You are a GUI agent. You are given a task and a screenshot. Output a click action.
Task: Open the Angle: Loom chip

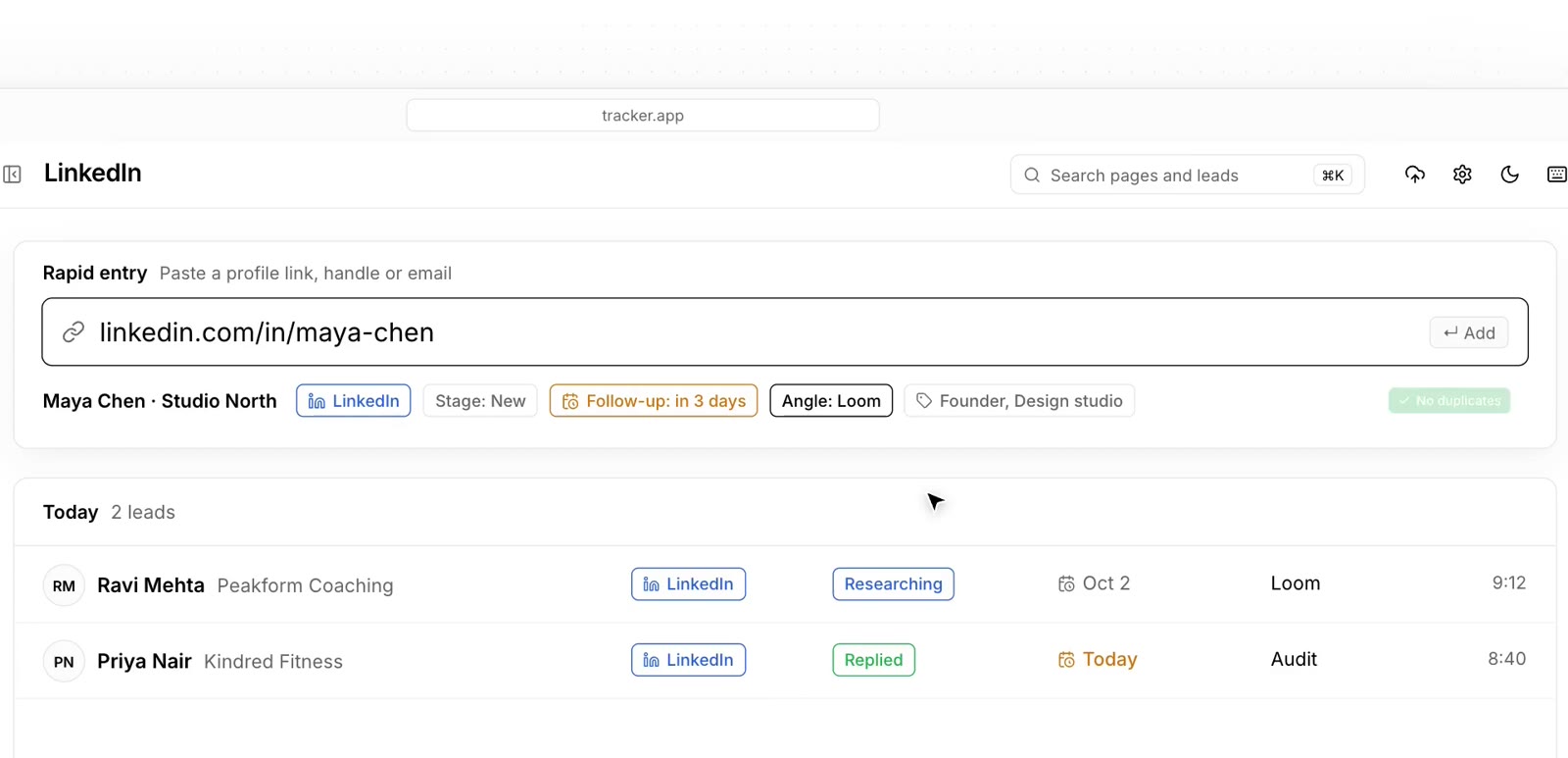831,401
